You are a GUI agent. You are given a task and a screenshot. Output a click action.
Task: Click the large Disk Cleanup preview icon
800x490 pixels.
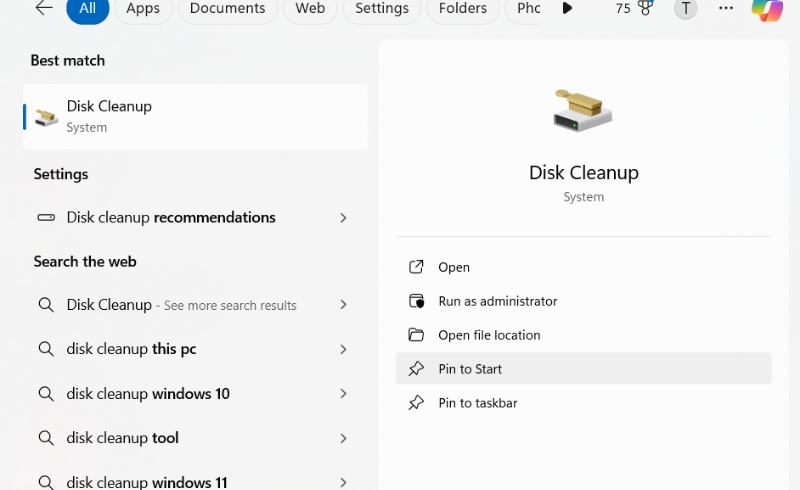[583, 110]
